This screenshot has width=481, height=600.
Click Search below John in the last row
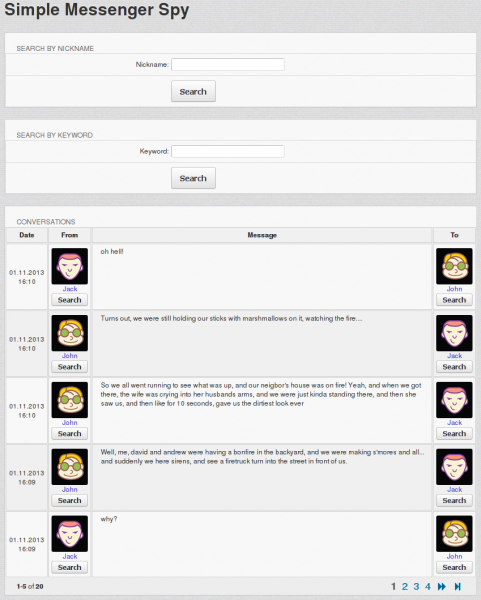pyautogui.click(x=454, y=567)
